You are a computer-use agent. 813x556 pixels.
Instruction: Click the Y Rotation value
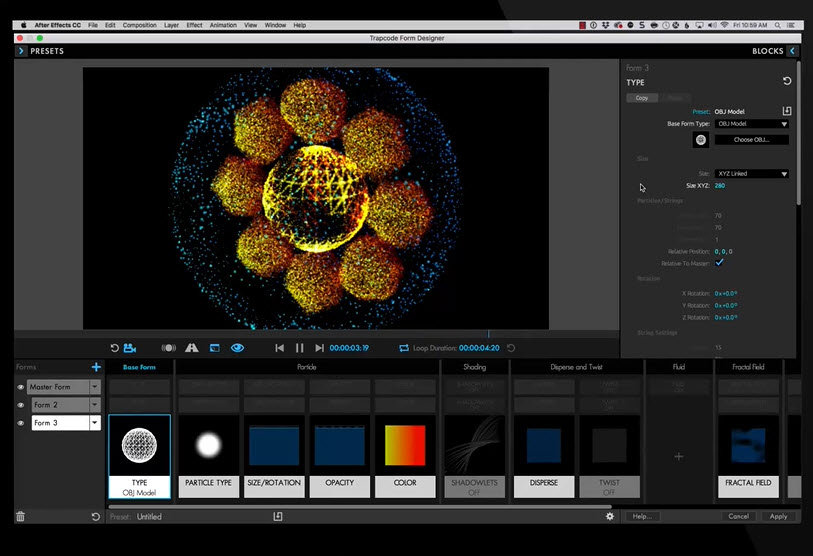coord(726,305)
